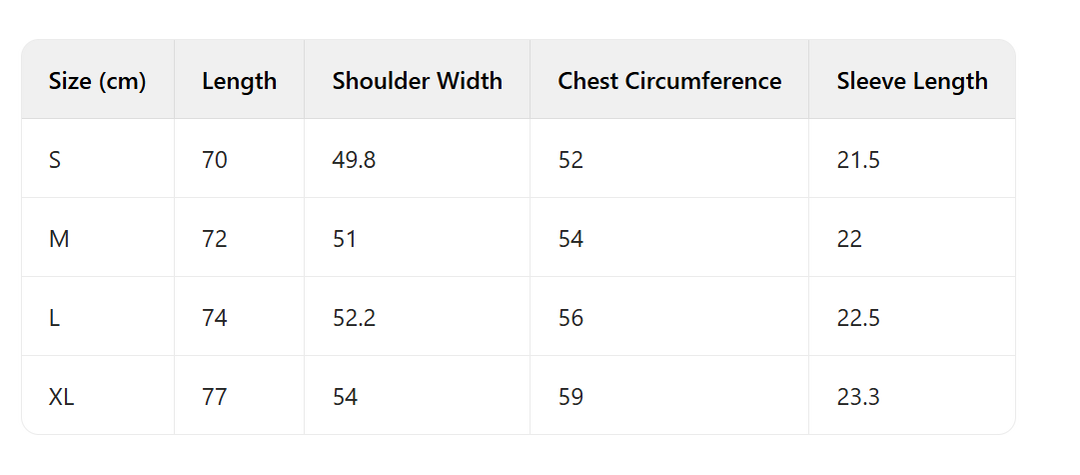Select sleeve length value 21.5

point(858,160)
